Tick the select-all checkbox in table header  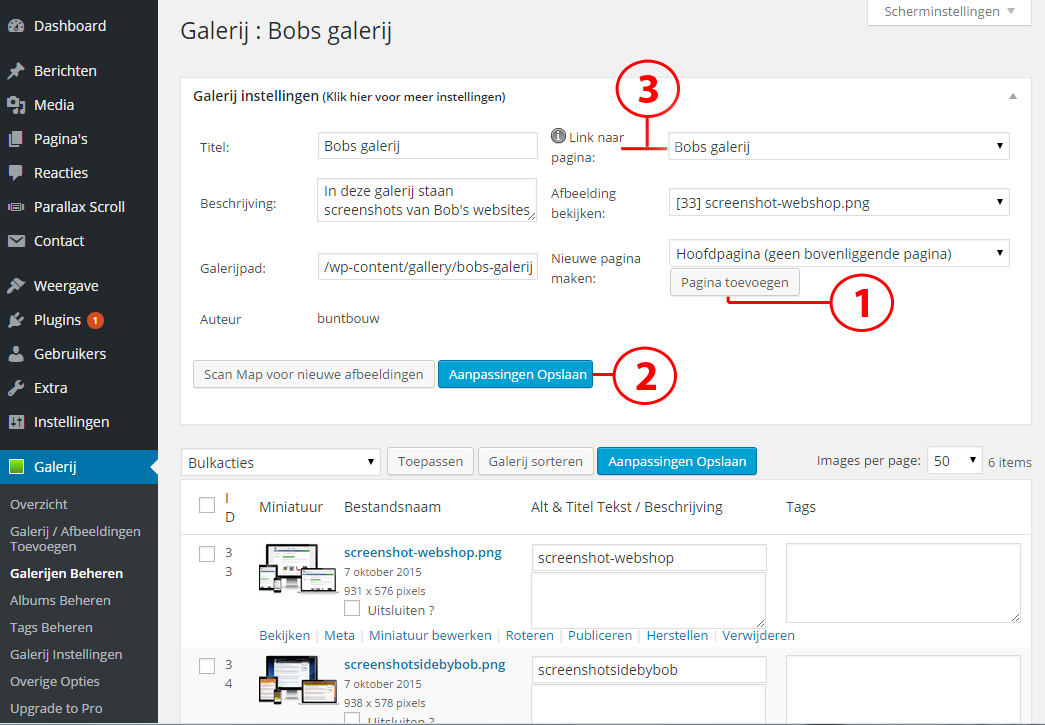click(x=207, y=505)
